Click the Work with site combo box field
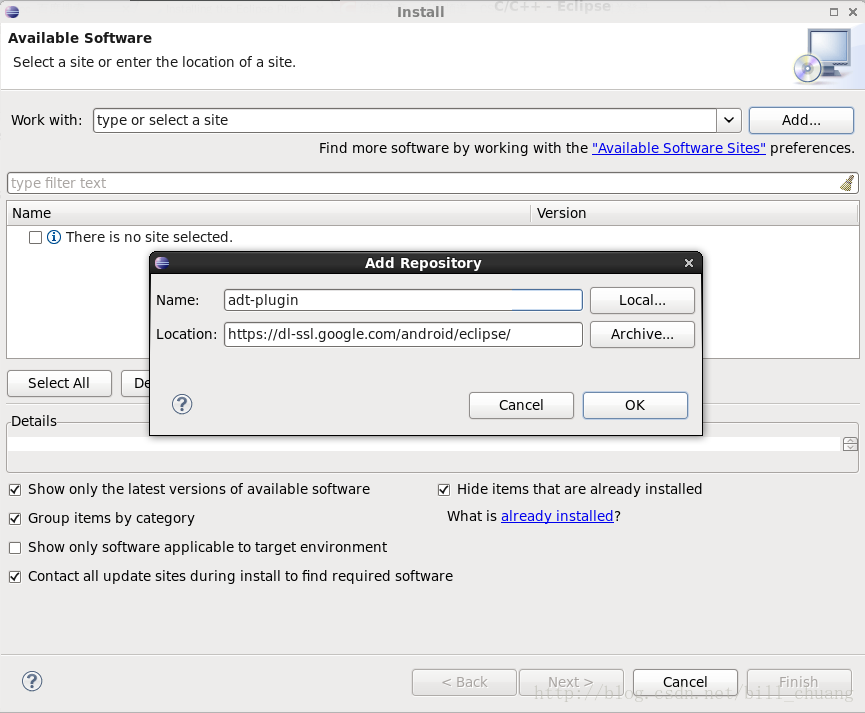 (405, 120)
